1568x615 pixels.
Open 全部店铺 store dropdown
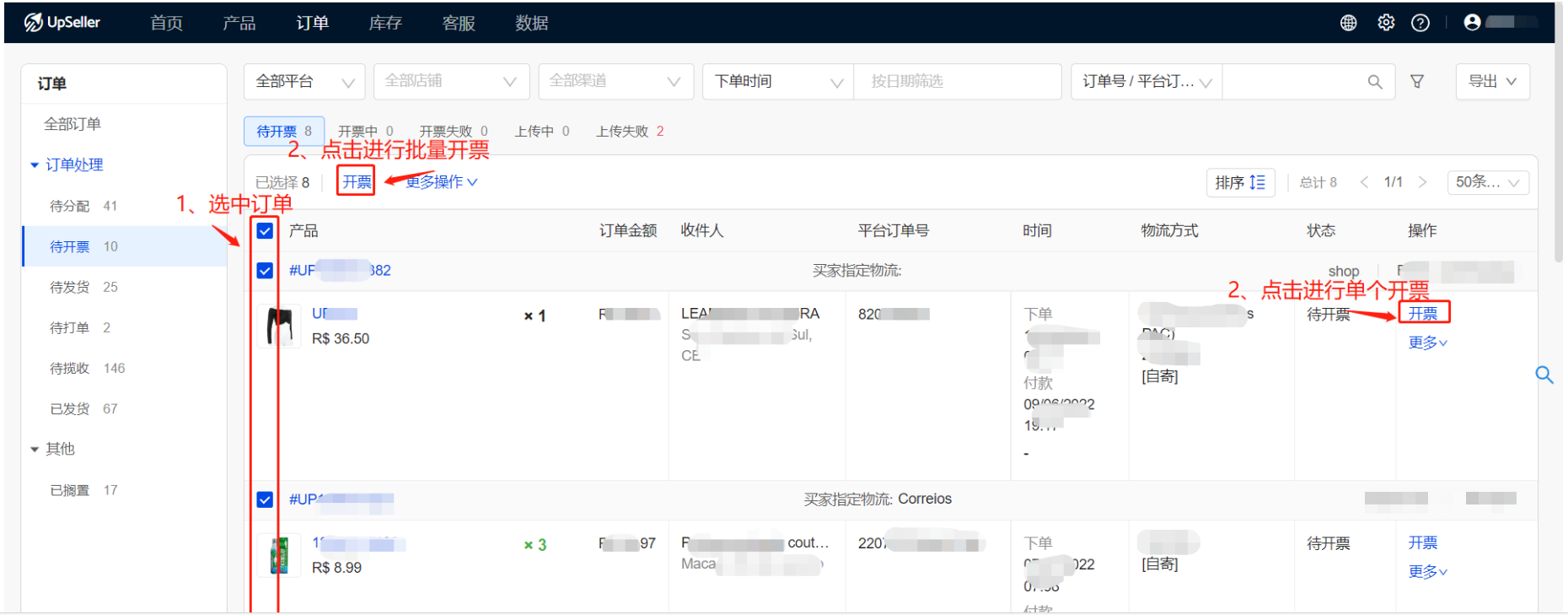[x=451, y=82]
